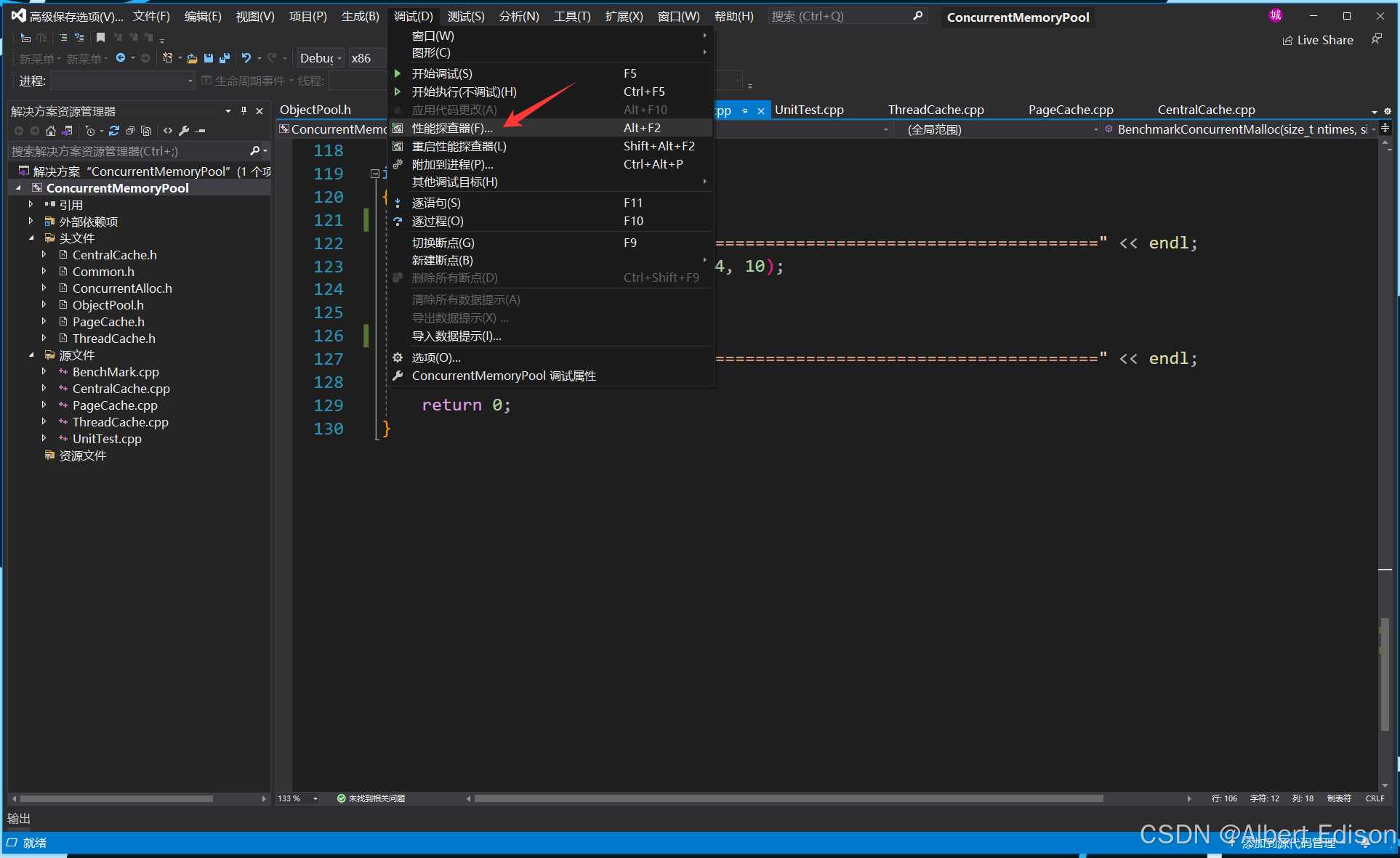The image size is (1400, 858).
Task: Click the Open File folder icon
Action: pos(192,58)
